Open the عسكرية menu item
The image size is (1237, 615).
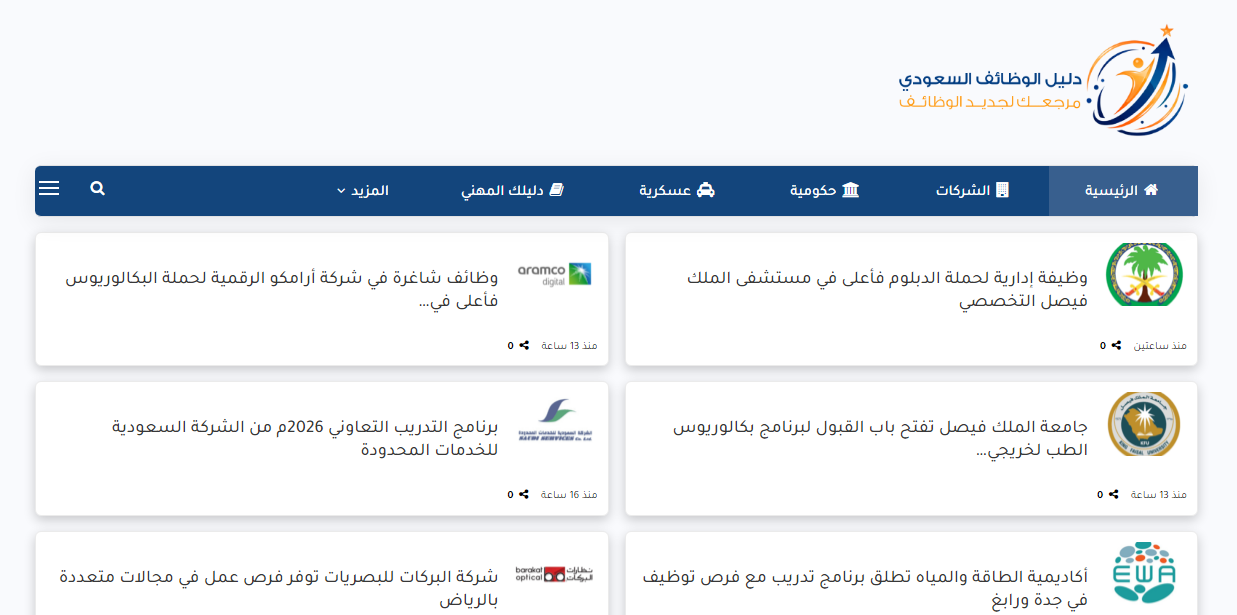tap(677, 190)
